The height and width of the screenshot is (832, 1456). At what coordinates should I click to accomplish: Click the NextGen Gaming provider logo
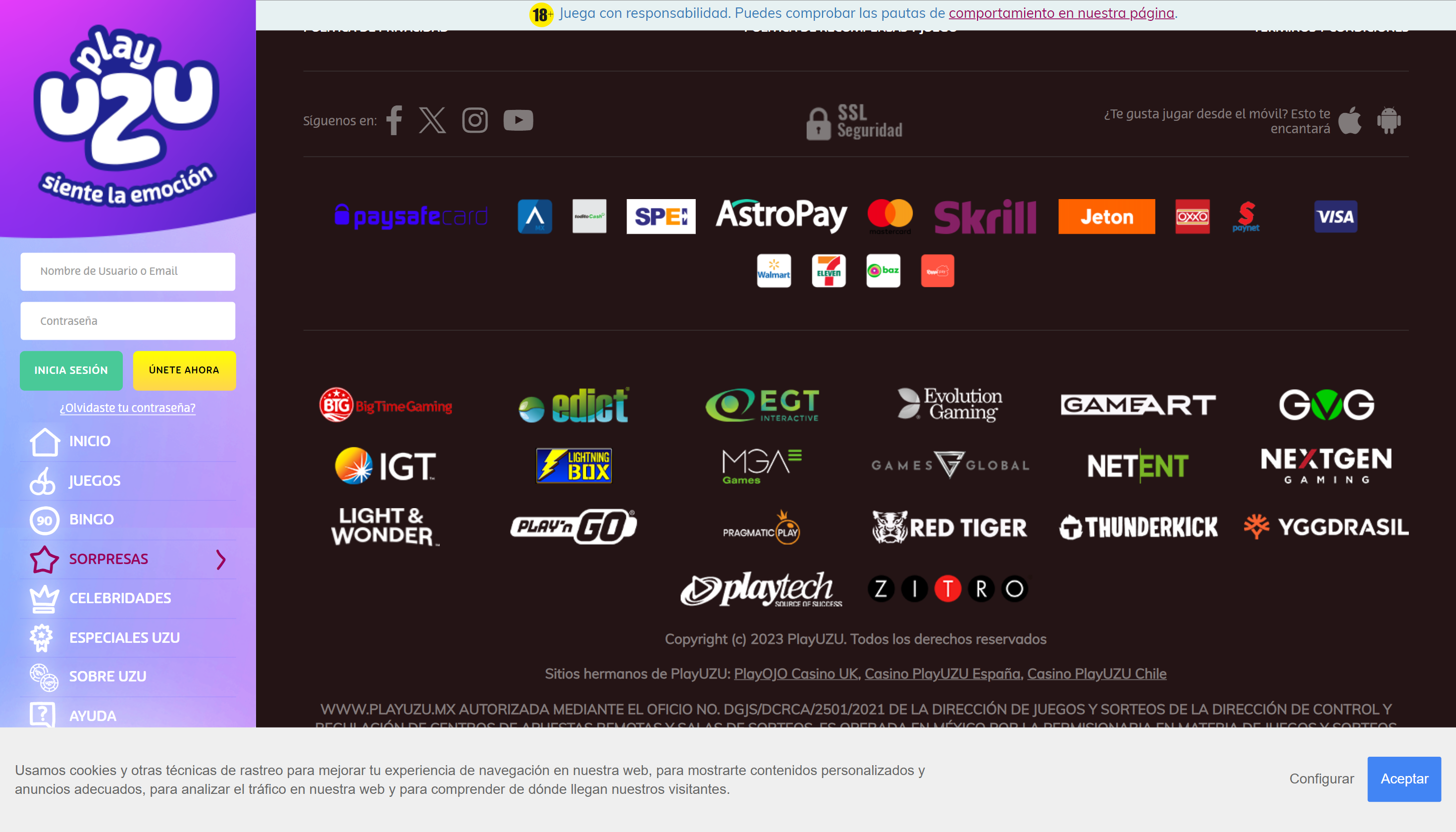coord(1326,466)
